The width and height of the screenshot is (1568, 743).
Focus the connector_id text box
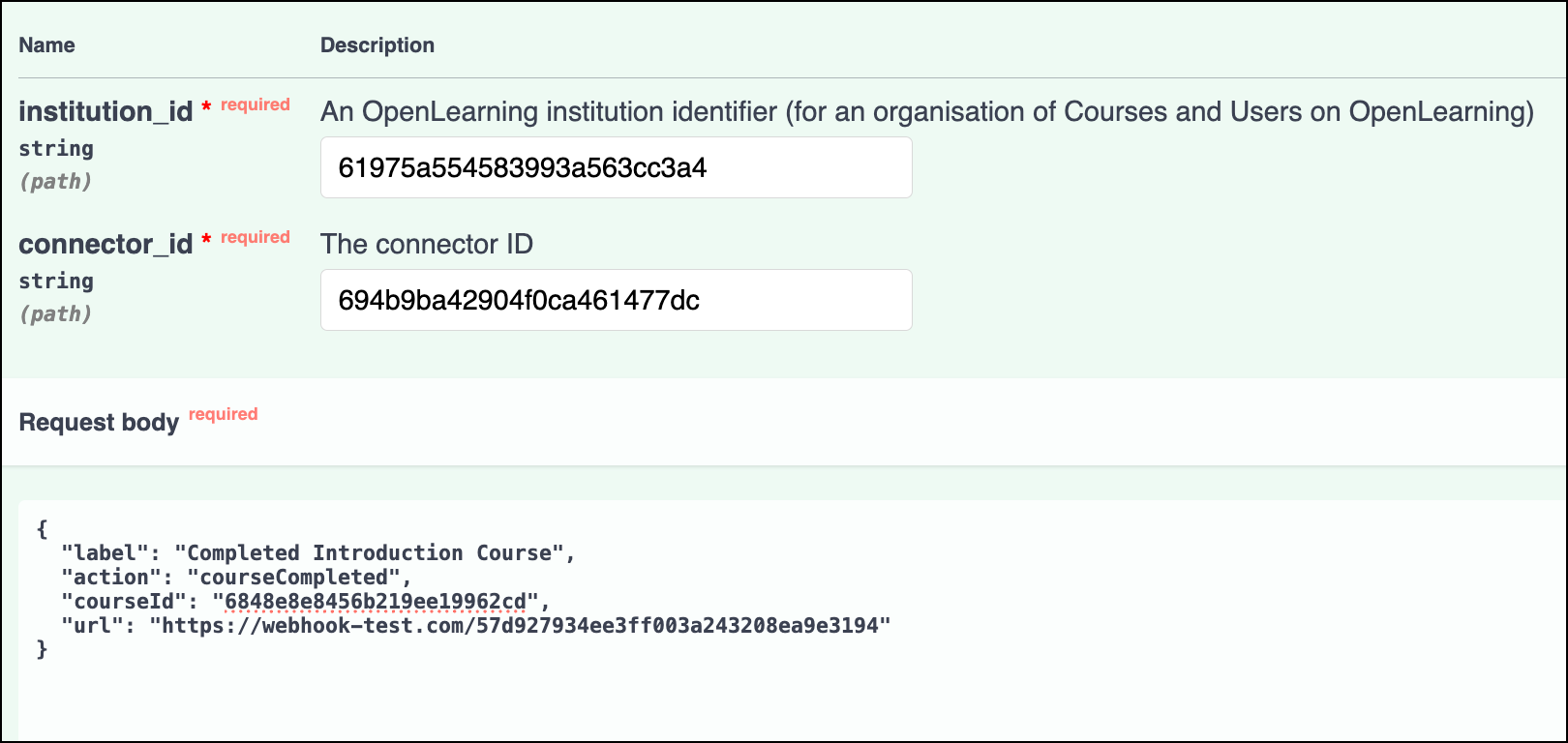point(616,300)
